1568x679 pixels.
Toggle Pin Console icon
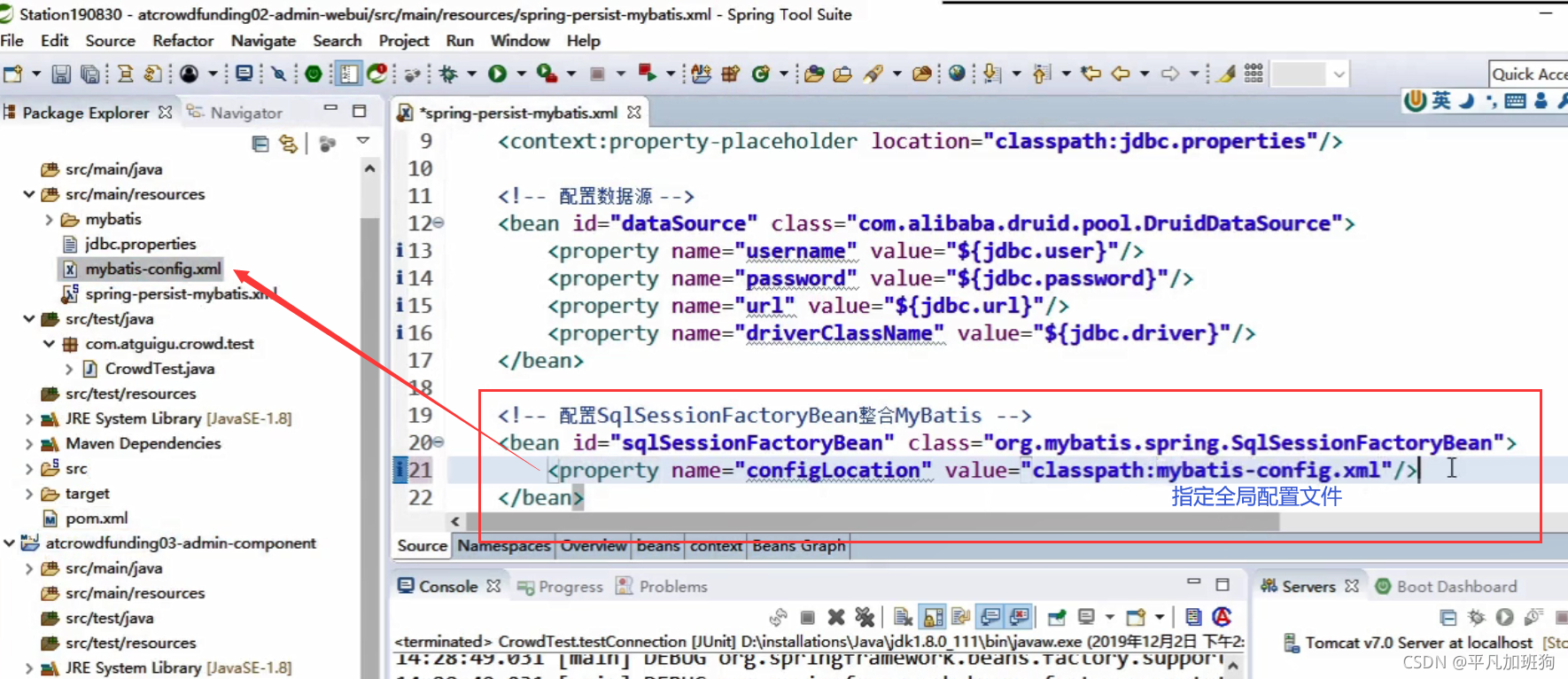click(x=1057, y=617)
